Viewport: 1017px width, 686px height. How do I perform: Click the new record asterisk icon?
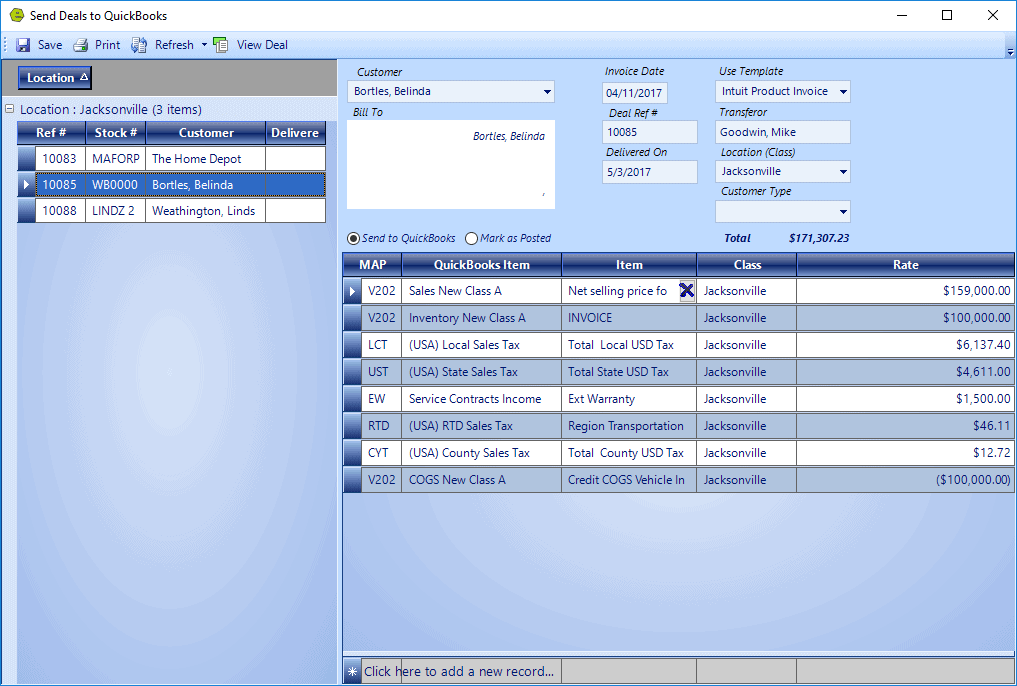pyautogui.click(x=352, y=672)
